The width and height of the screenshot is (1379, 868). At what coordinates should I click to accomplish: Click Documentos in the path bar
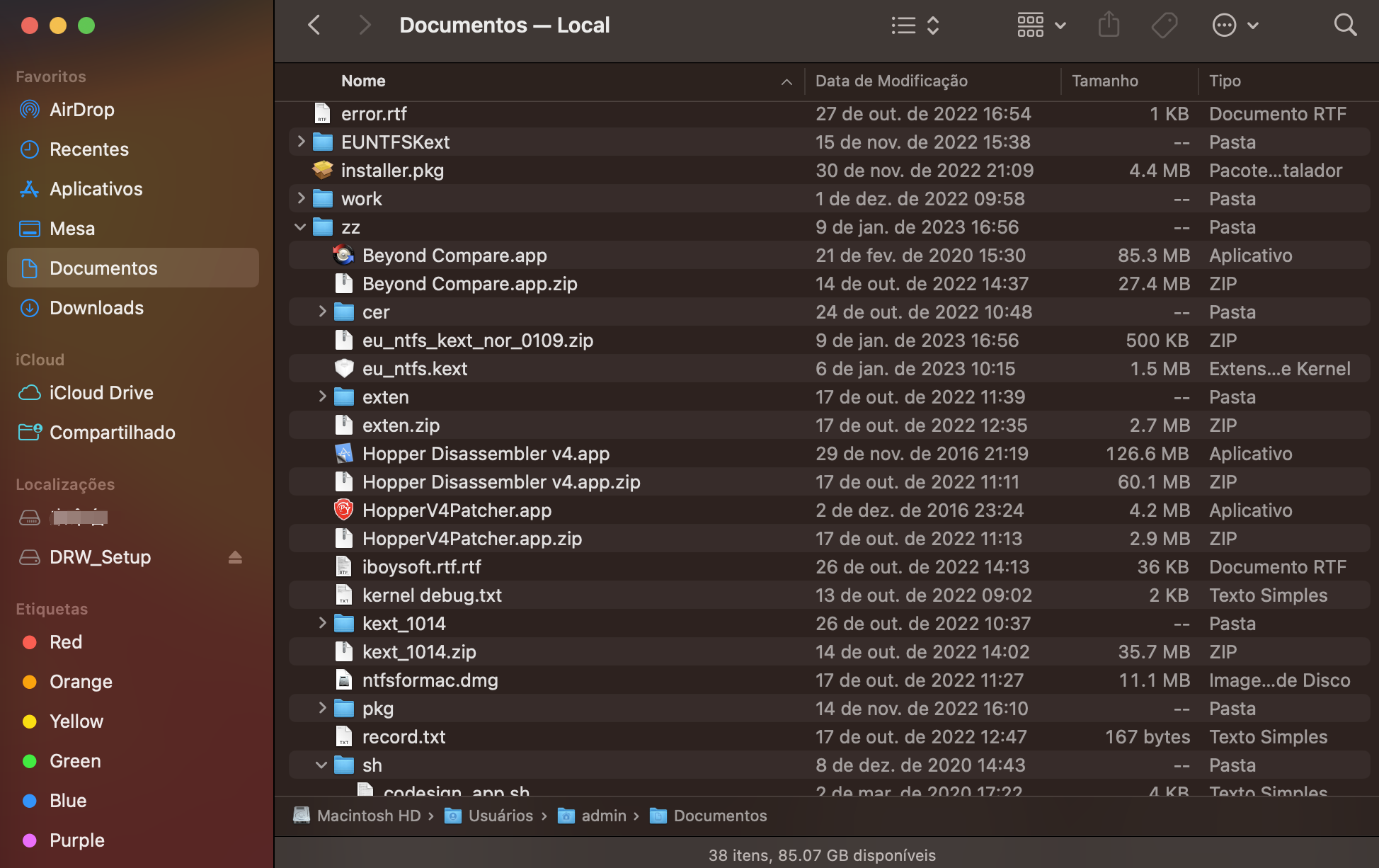coord(708,816)
